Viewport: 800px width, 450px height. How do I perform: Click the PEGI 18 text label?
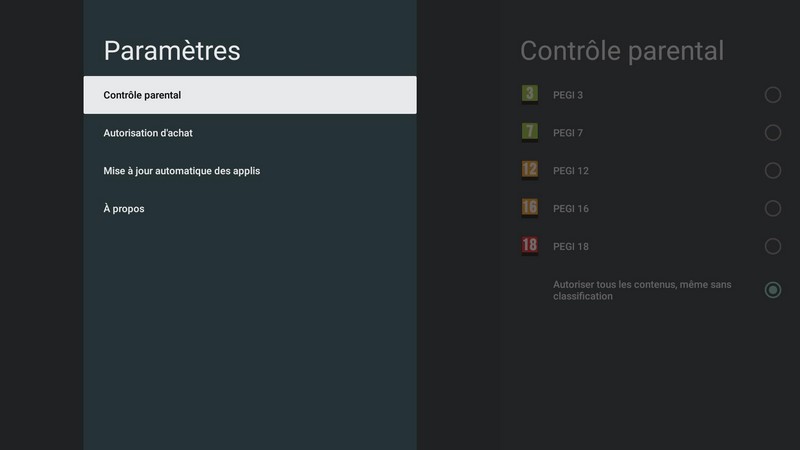point(570,247)
